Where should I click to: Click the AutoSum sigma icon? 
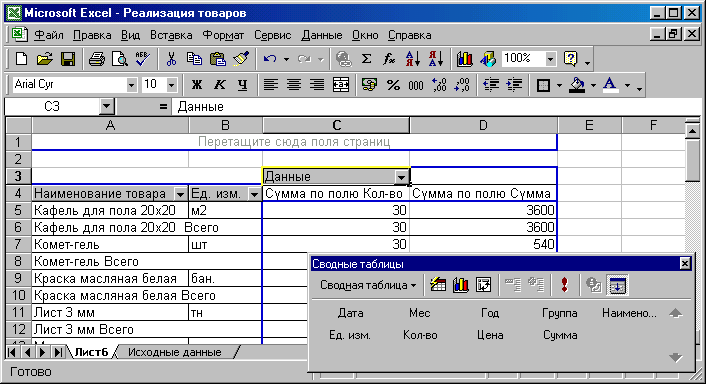point(367,59)
